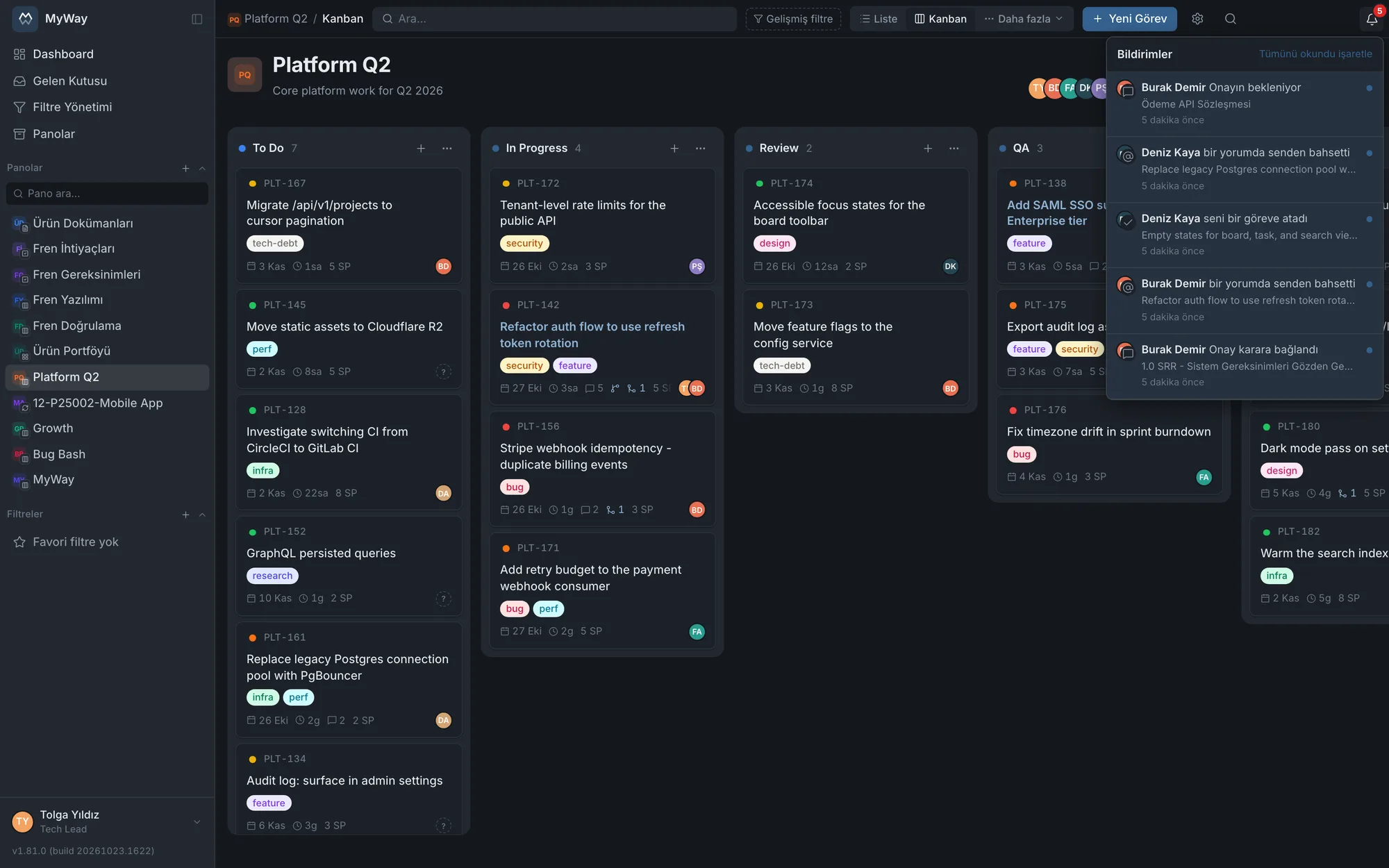Collapse the Filtreler section
Screen dimensions: 1389x868
pyautogui.click(x=202, y=515)
